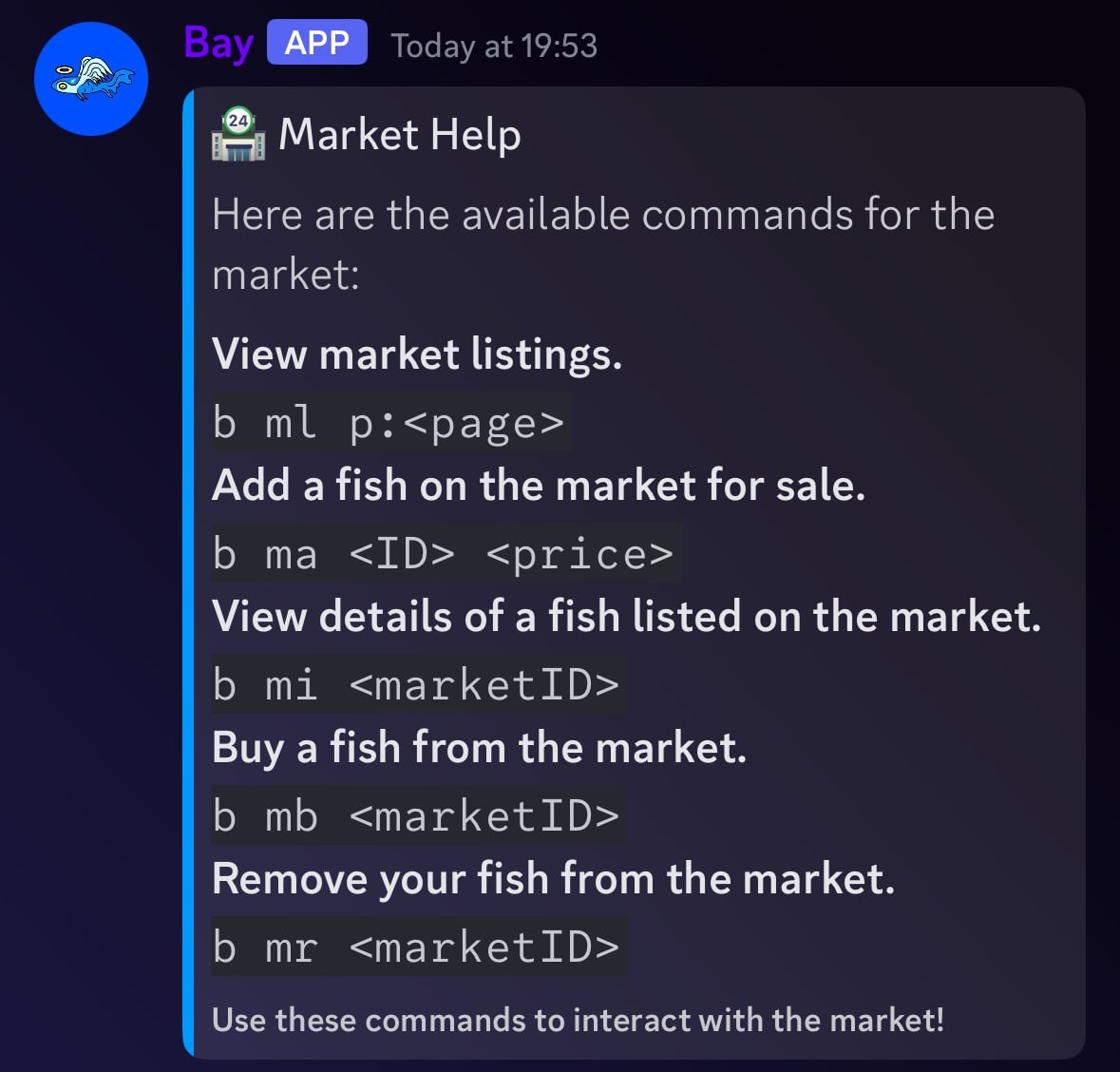Screen dimensions: 1120x1072
Task: Click the convenience store emoji beside Market Help
Action: [x=237, y=133]
